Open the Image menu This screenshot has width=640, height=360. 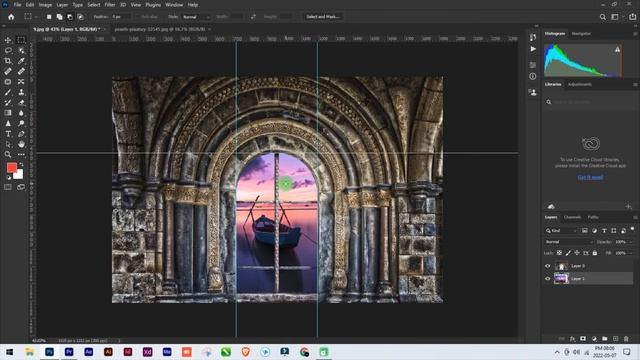[x=45, y=5]
